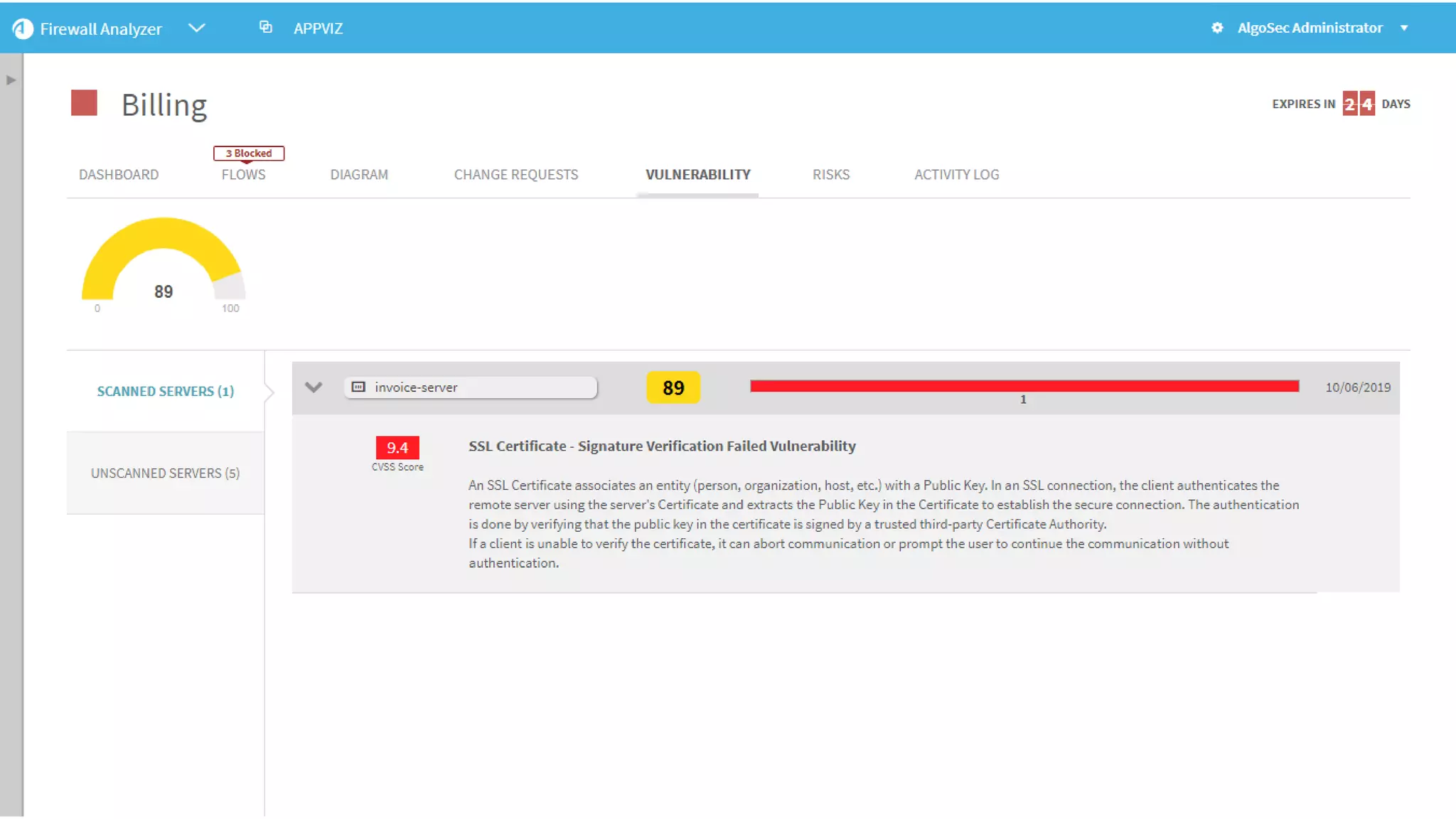Open the Change Requests tab
This screenshot has height=819, width=1456.
coord(516,175)
